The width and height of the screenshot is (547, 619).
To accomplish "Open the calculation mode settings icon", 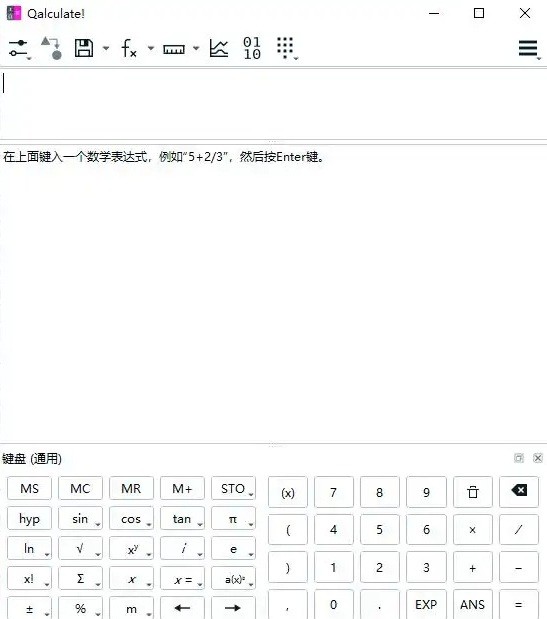I will point(19,49).
